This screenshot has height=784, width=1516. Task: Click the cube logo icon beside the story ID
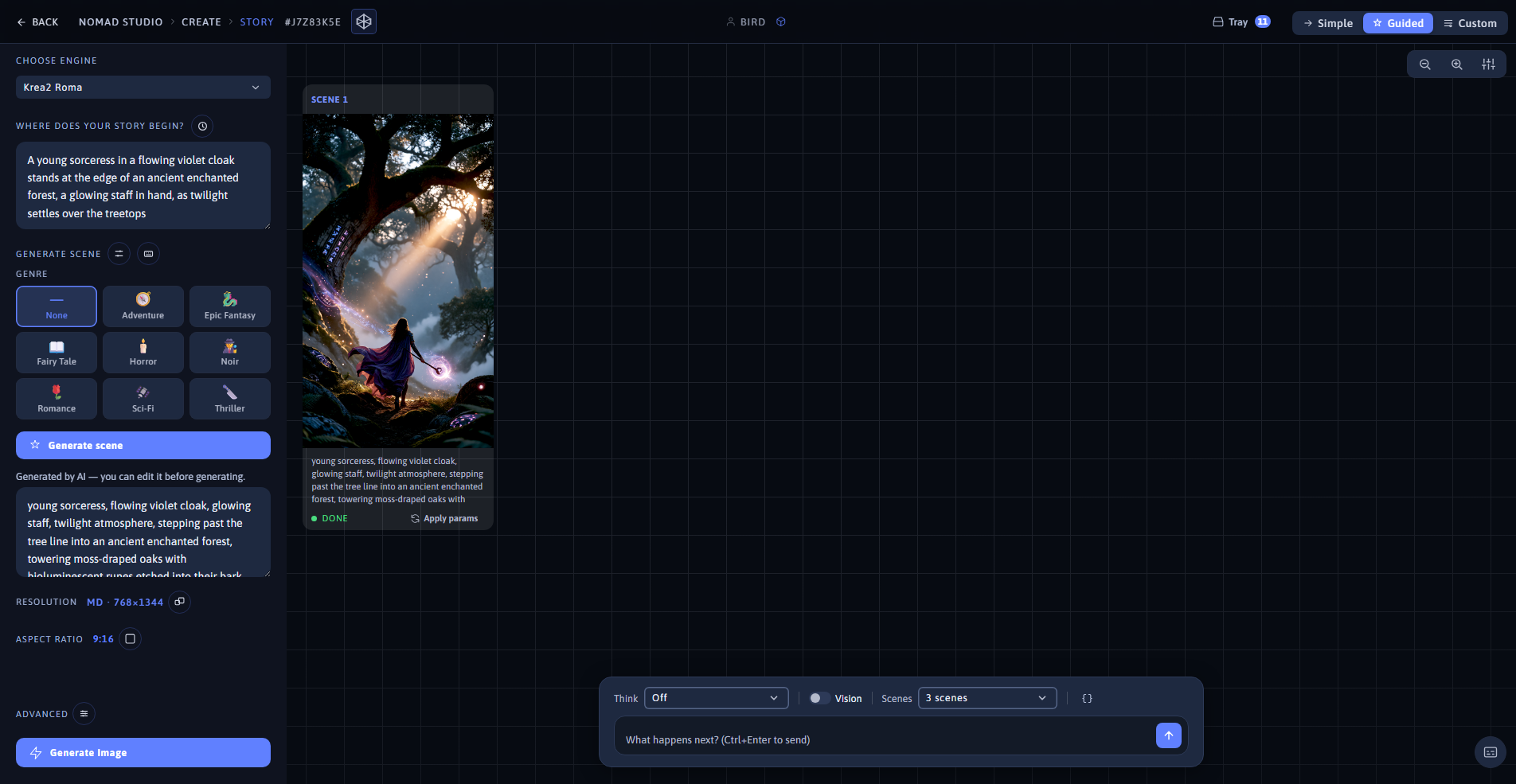point(364,21)
